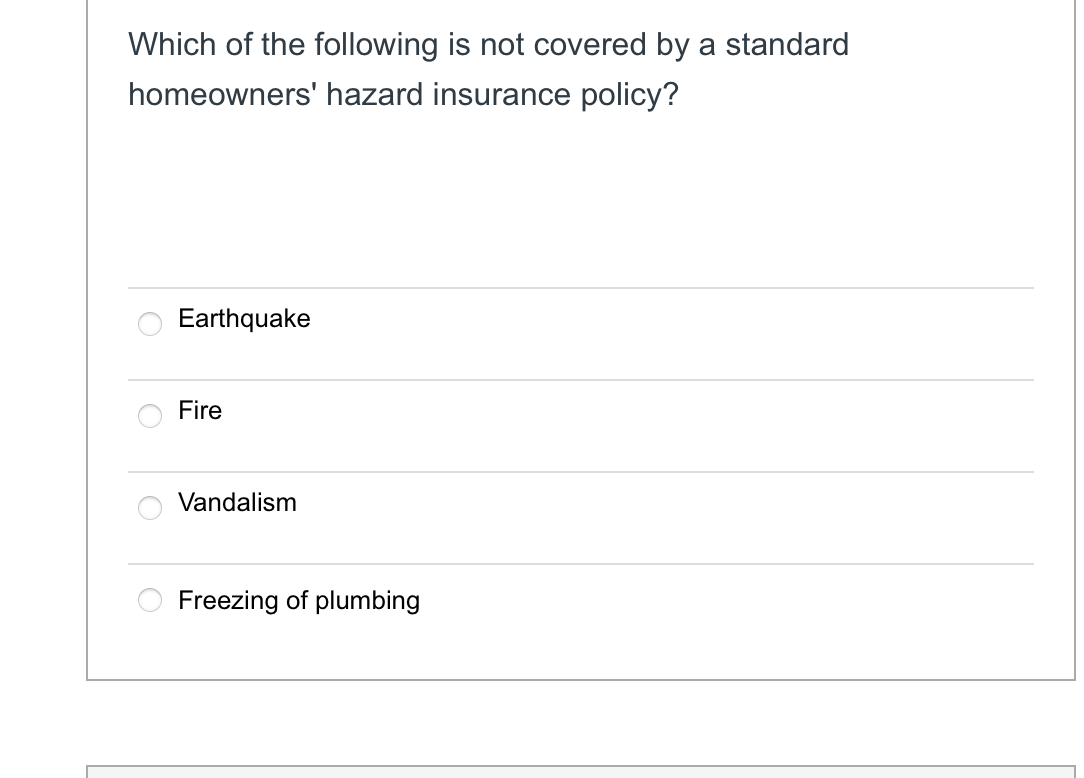Choose the Fire radio button
The width and height of the screenshot is (1084, 778).
(x=150, y=415)
